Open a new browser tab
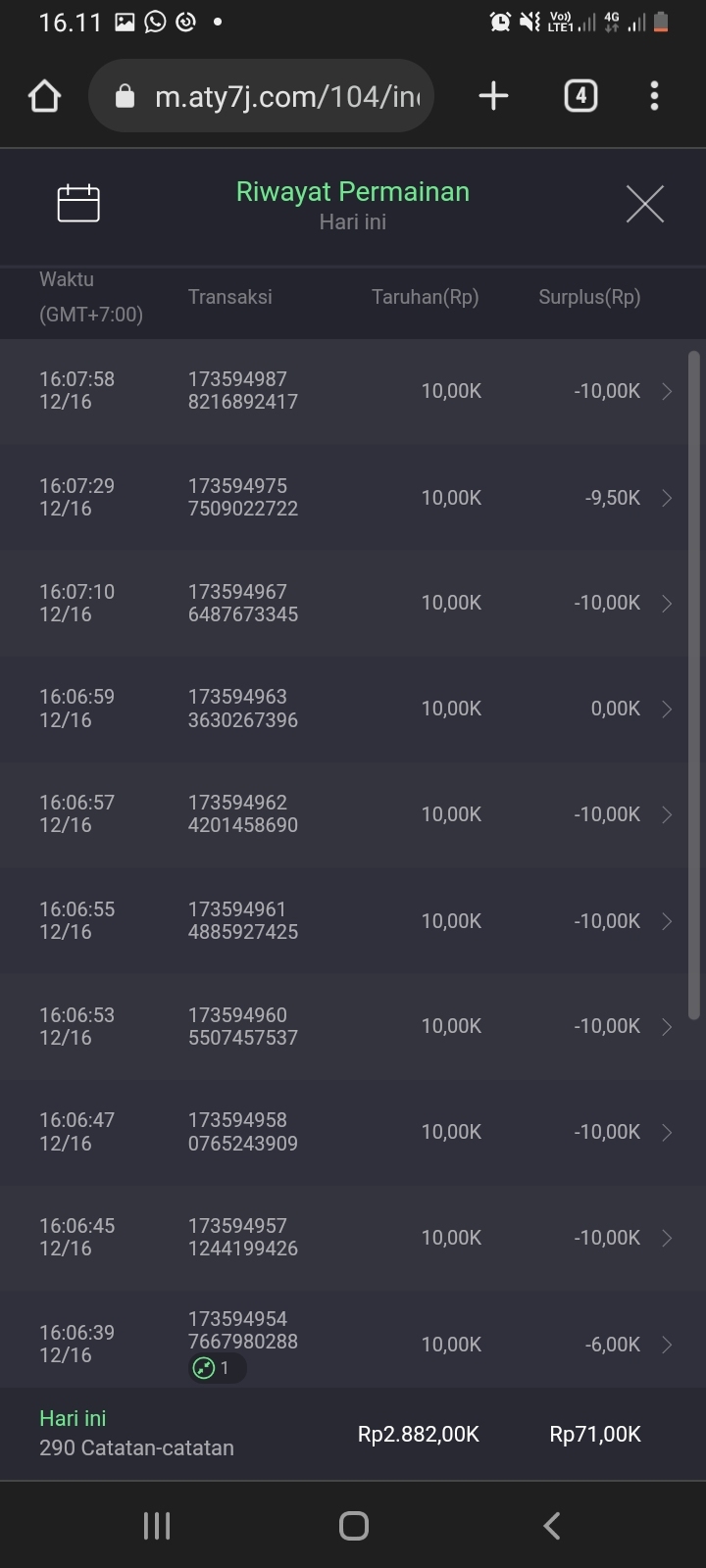This screenshot has height=1568, width=706. pos(493,96)
